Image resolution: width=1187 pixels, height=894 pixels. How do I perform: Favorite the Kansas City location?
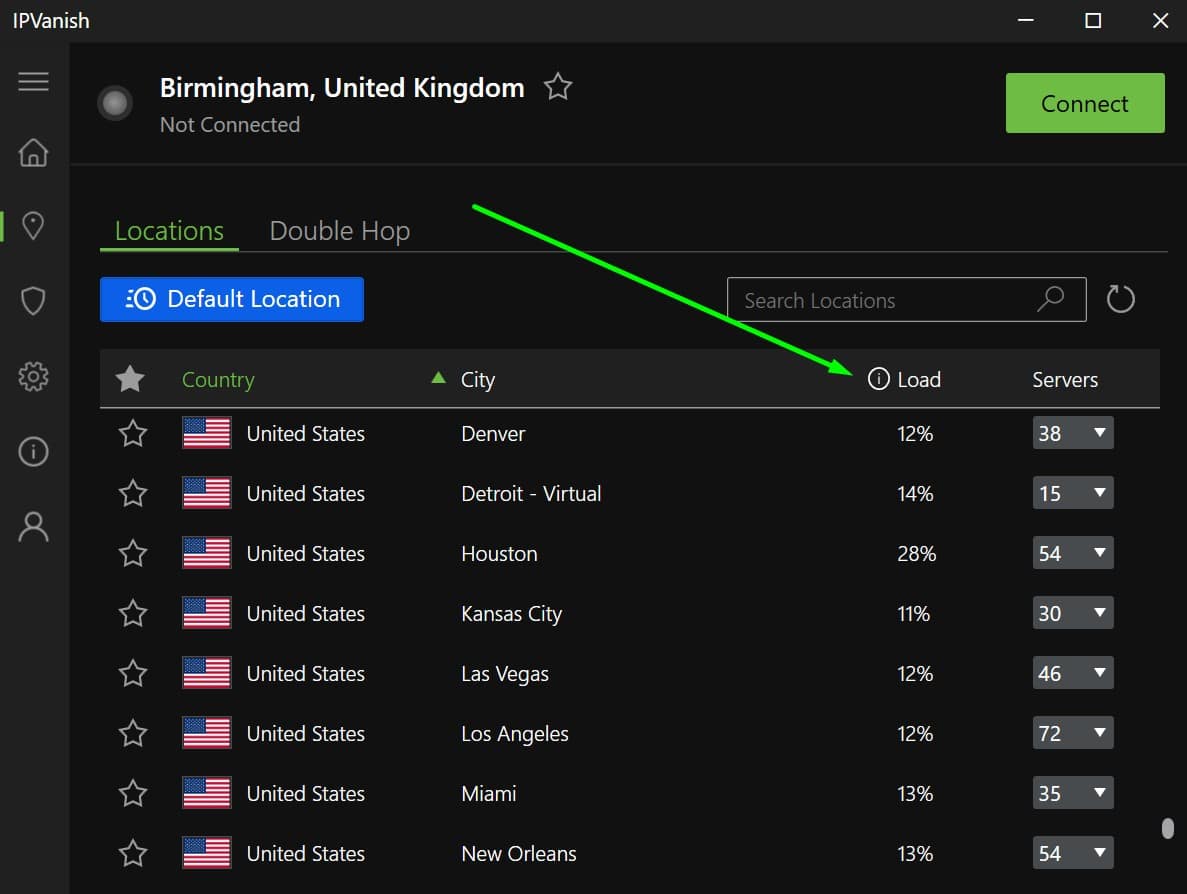pos(133,613)
